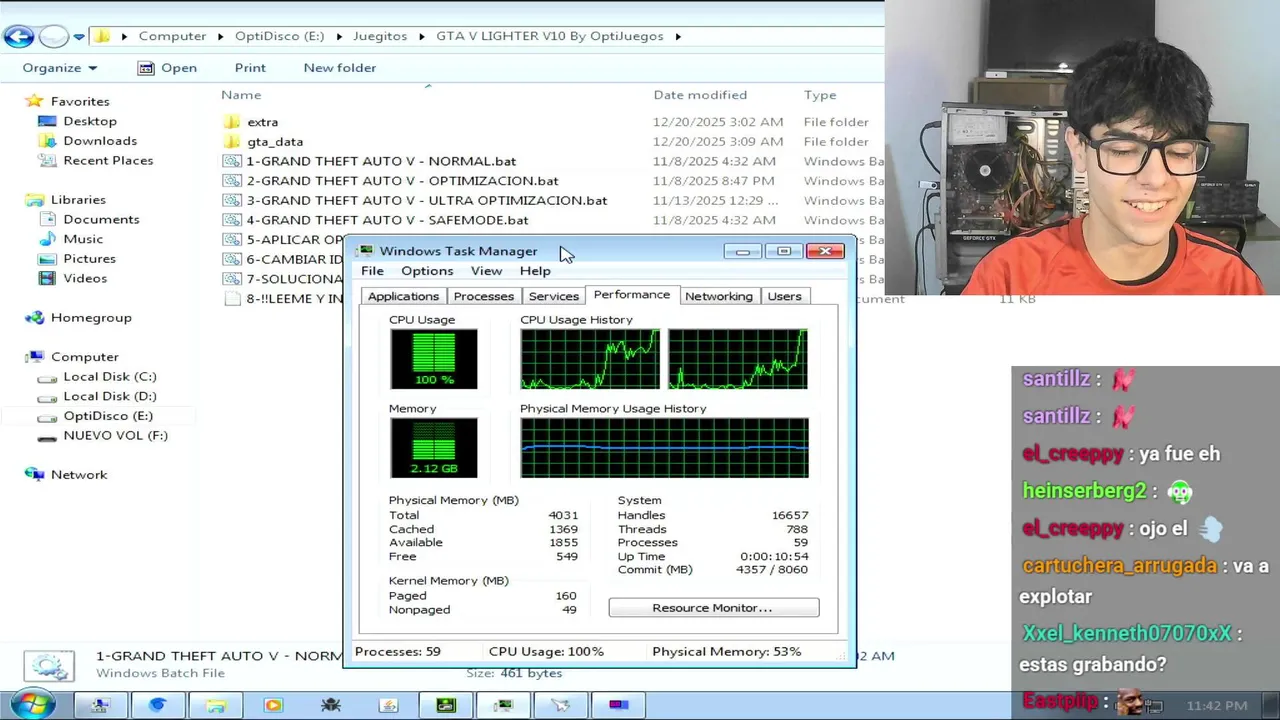Expand arrow after GTA V LIGHTER breadcrumb
Screen dimensions: 1280x720
678,36
